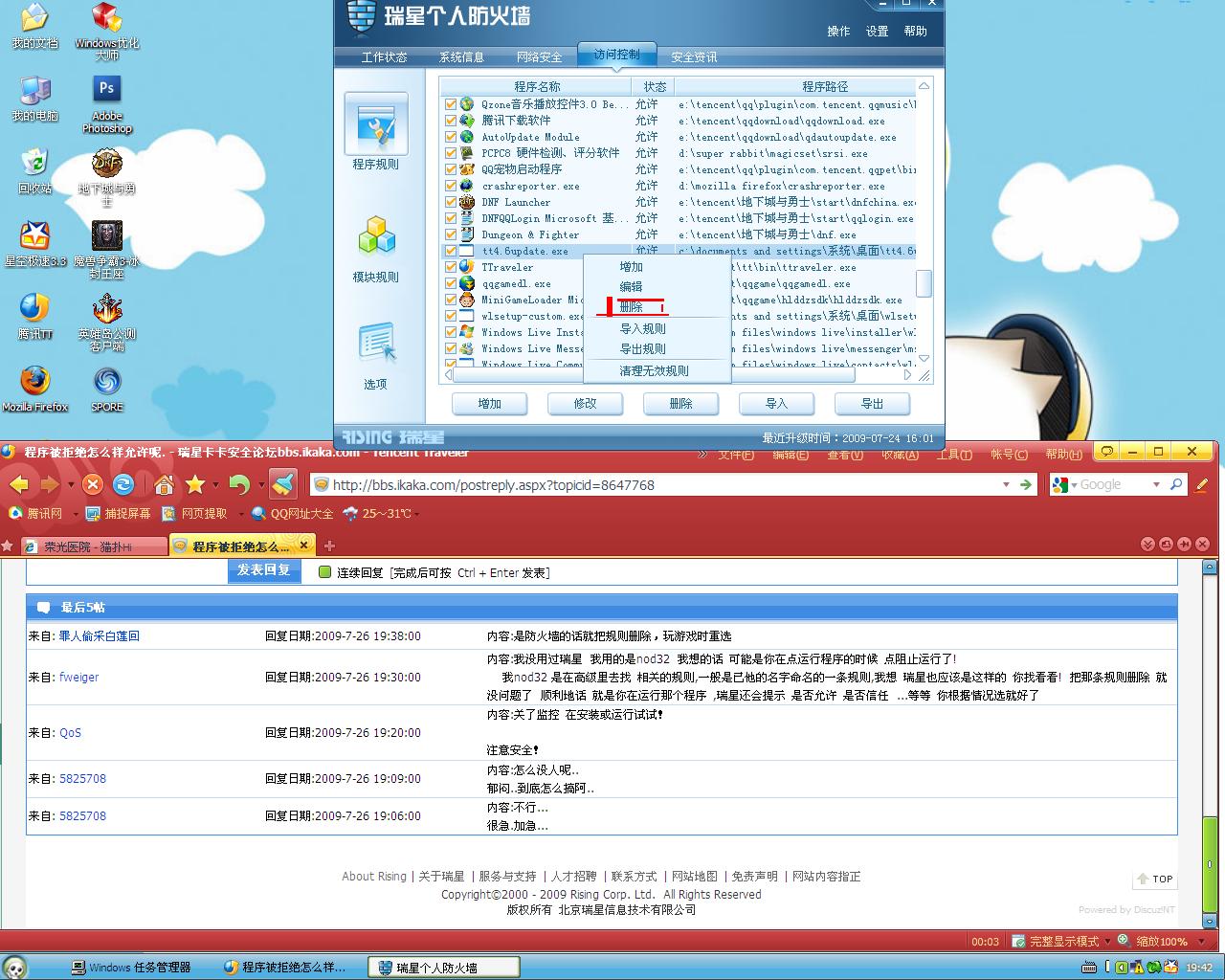Click the 导入 button below the rule list
1225x980 pixels.
coord(776,404)
